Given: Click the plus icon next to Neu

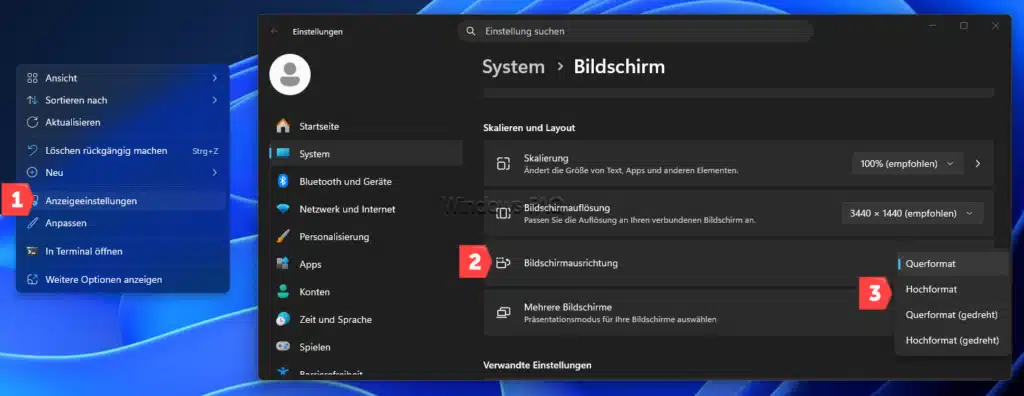Looking at the screenshot, I should click(x=32, y=173).
